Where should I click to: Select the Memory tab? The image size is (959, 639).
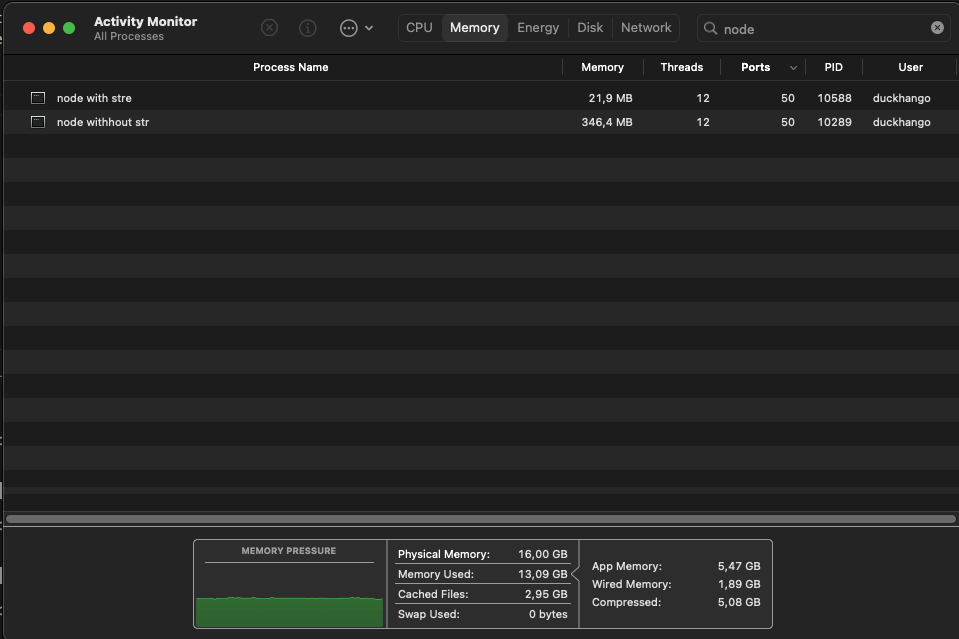475,28
